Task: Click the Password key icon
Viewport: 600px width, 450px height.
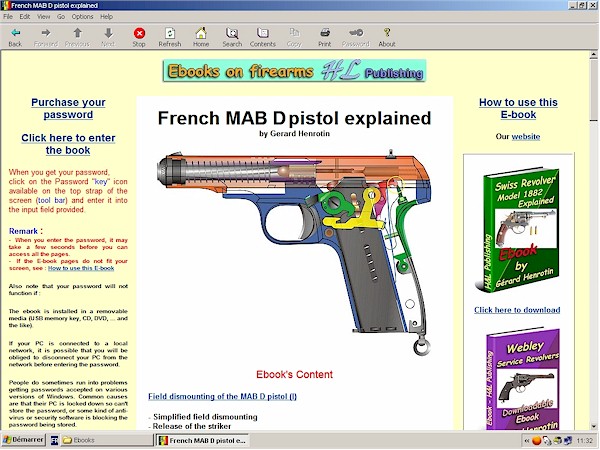Action: click(x=356, y=33)
